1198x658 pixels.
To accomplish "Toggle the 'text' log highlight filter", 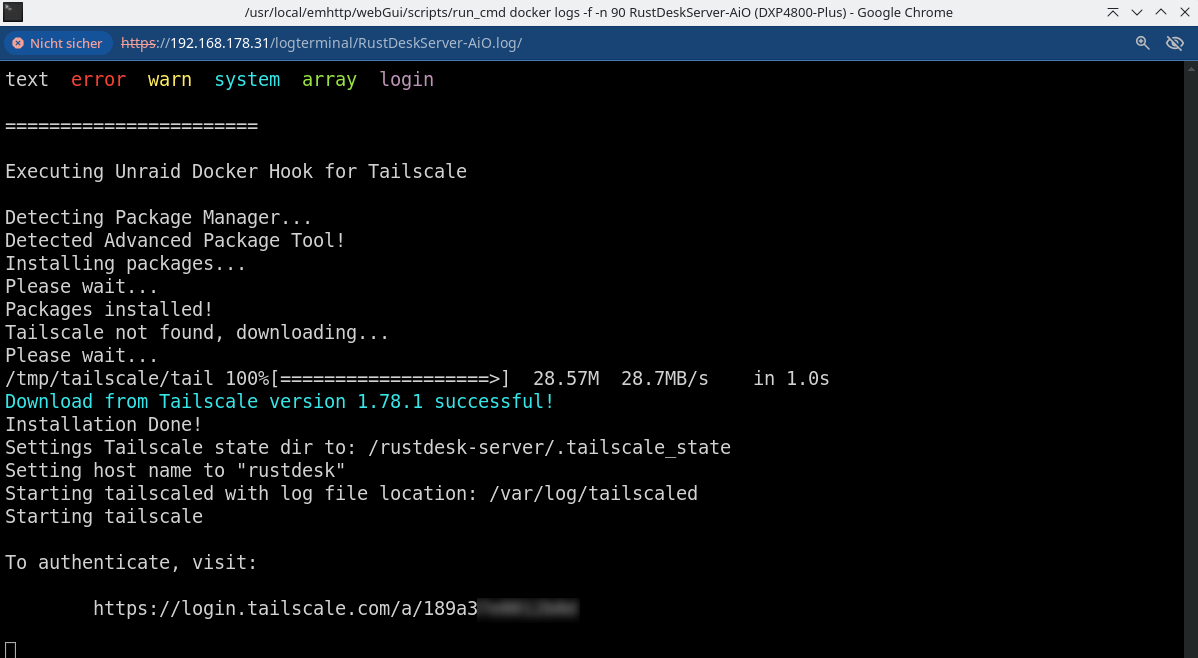I will click(x=27, y=79).
